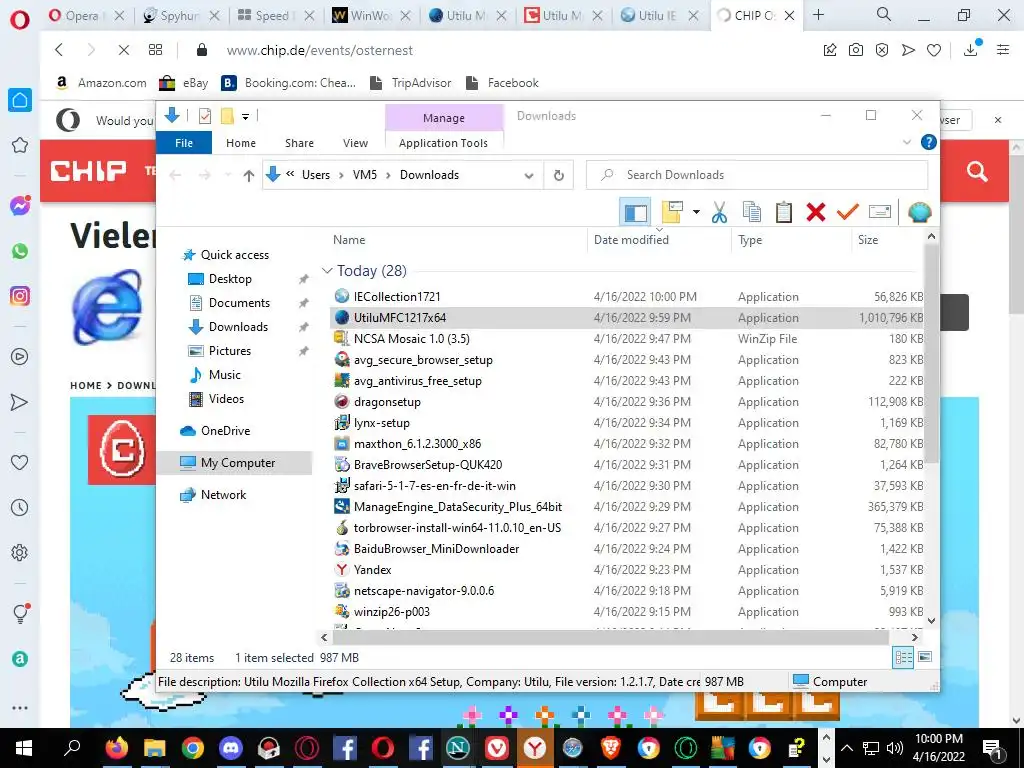Add page to bookmarks heart icon
The image size is (1024, 768).
[934, 50]
